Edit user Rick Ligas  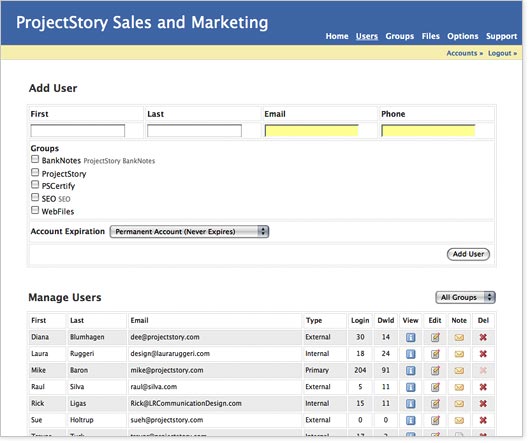coord(435,403)
